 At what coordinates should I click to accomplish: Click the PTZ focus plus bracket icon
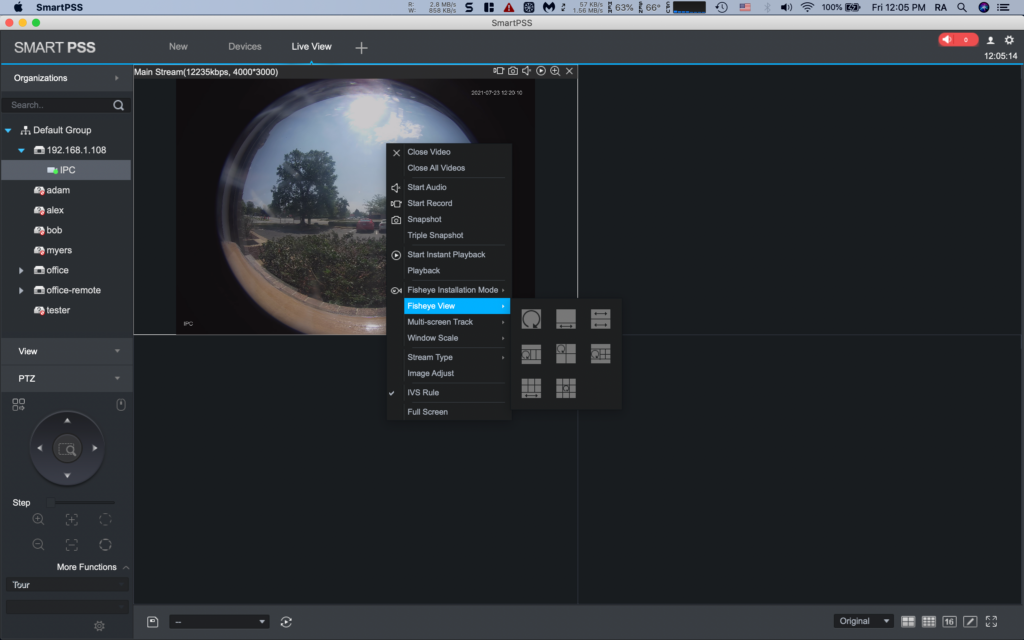(x=71, y=519)
